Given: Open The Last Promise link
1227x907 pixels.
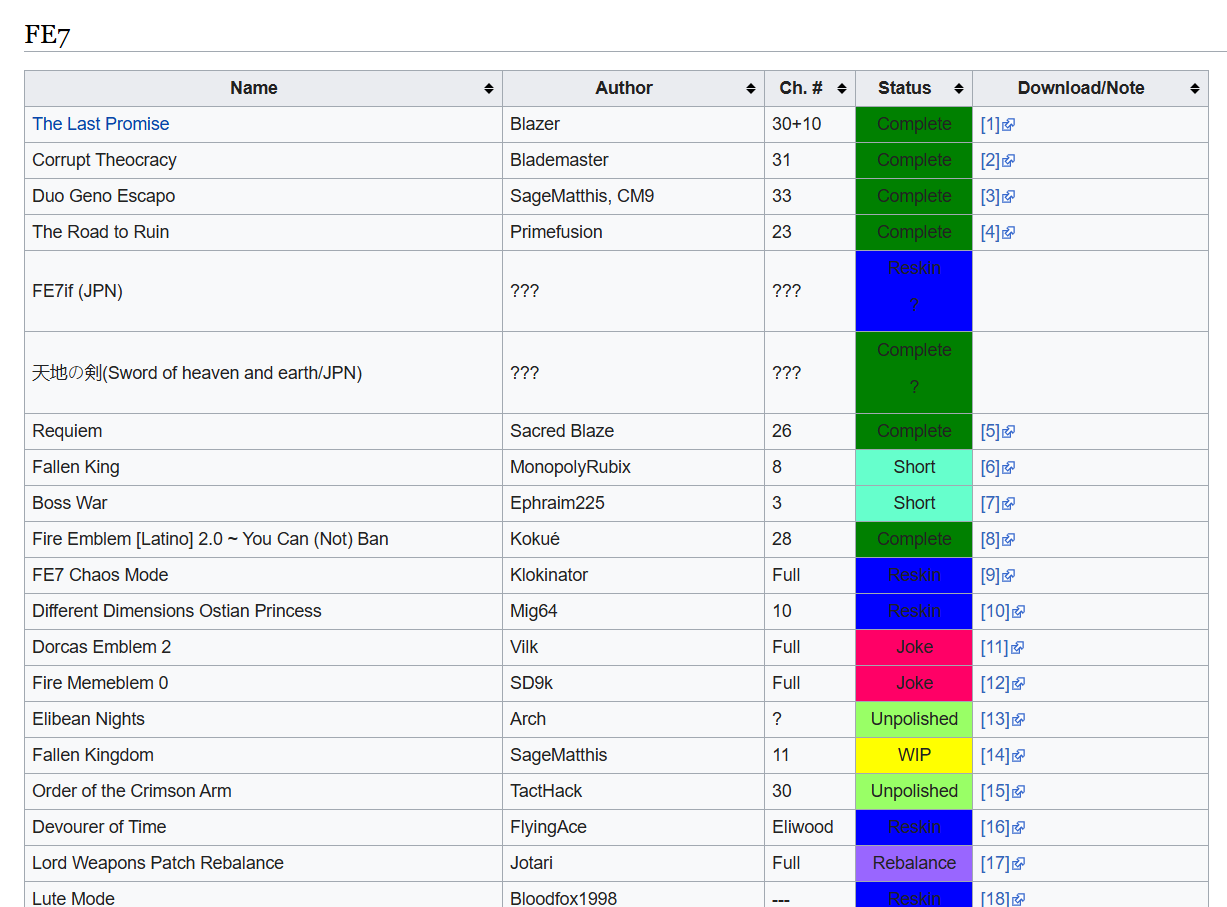Looking at the screenshot, I should coord(100,124).
